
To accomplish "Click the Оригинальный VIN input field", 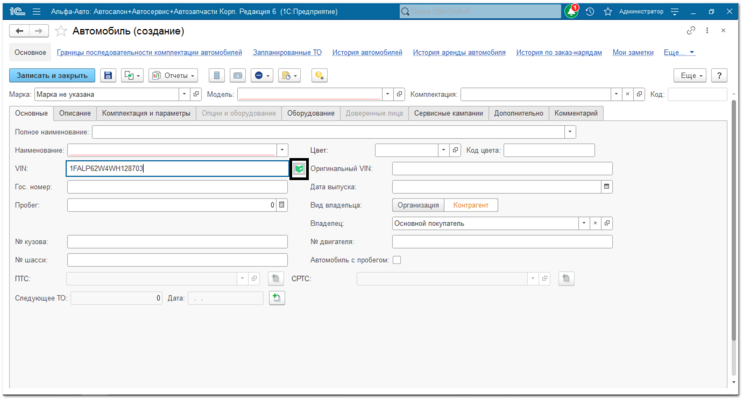I will 502,169.
